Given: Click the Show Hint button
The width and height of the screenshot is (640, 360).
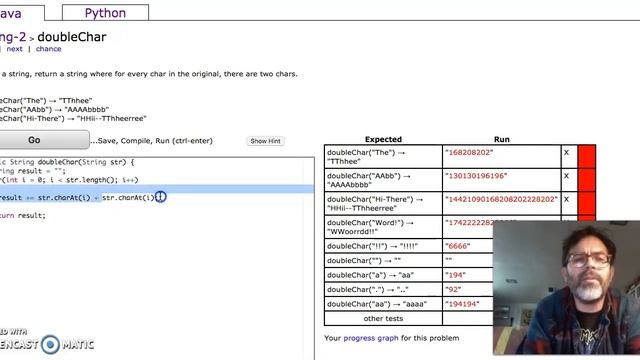Looking at the screenshot, I should pos(265,141).
